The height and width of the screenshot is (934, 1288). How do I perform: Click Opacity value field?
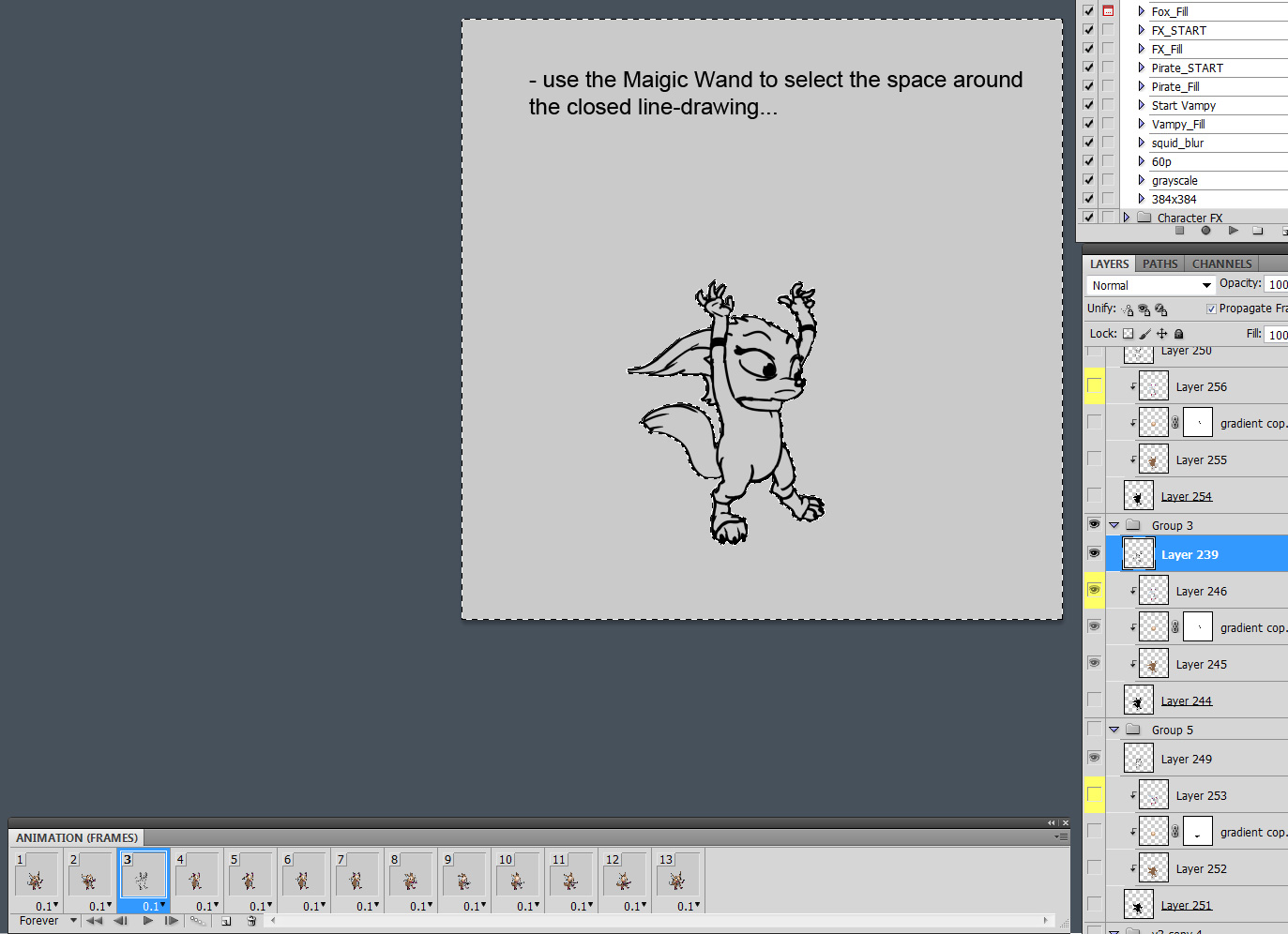[x=1277, y=284]
